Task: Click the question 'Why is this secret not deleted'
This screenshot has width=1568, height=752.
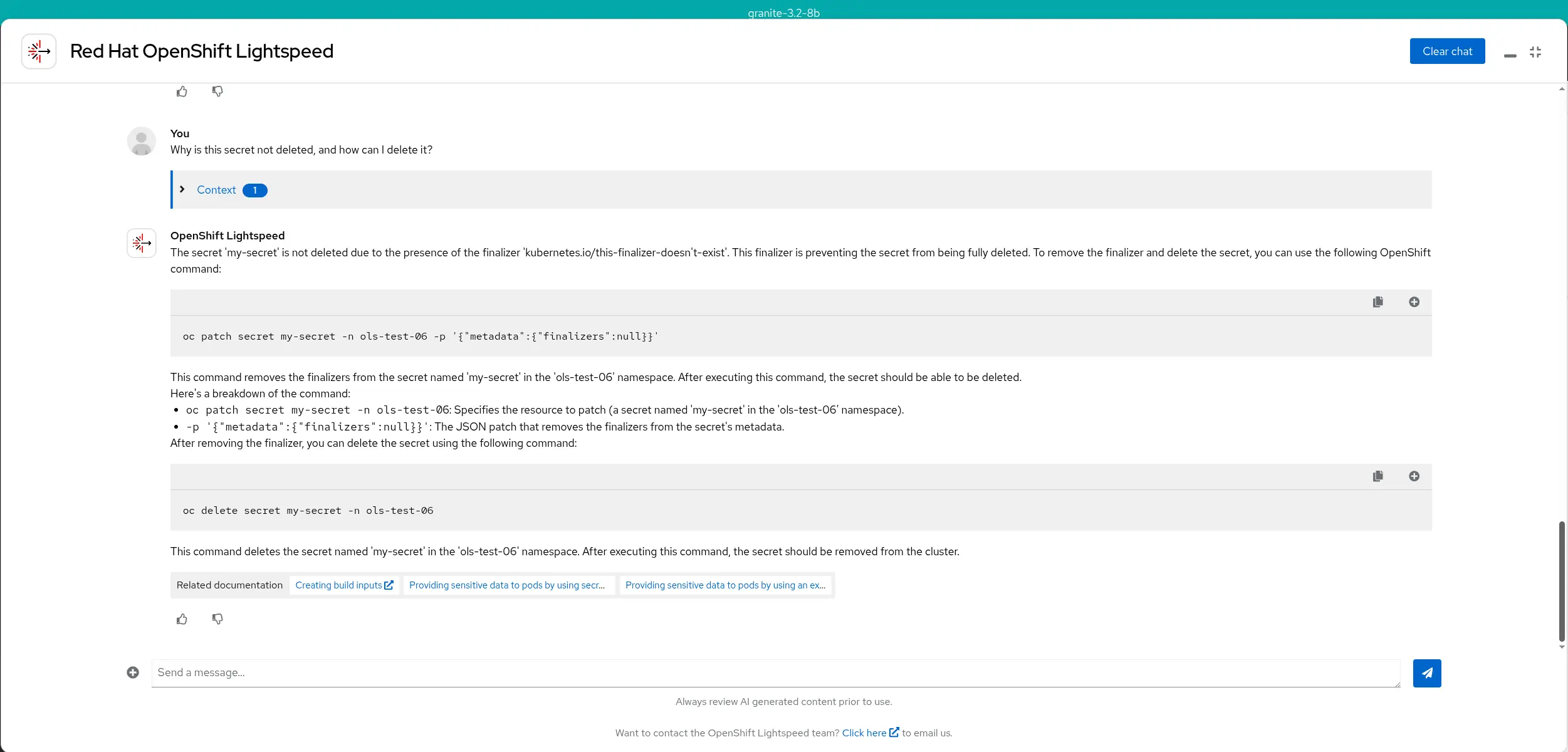Action: point(301,150)
